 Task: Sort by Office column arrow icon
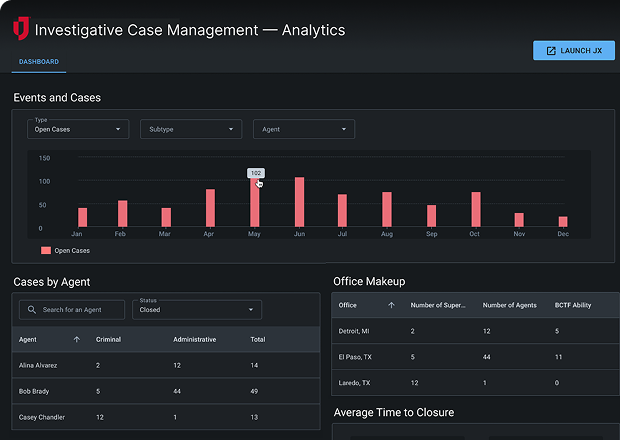click(391, 305)
